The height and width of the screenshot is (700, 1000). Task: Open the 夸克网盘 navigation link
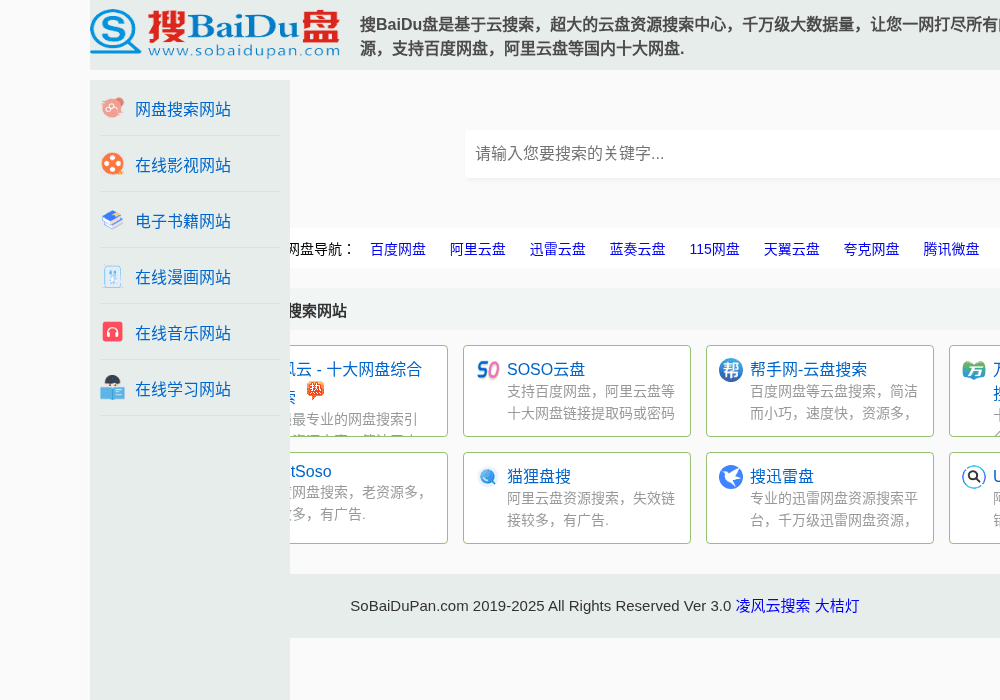871,249
